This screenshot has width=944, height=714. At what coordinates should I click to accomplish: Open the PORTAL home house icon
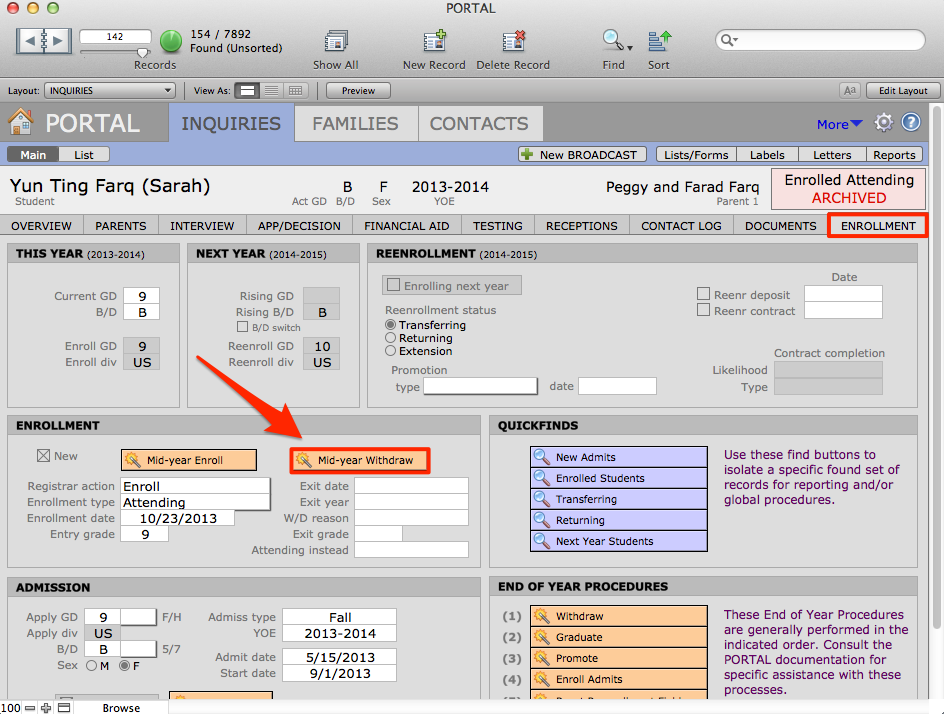(20, 123)
